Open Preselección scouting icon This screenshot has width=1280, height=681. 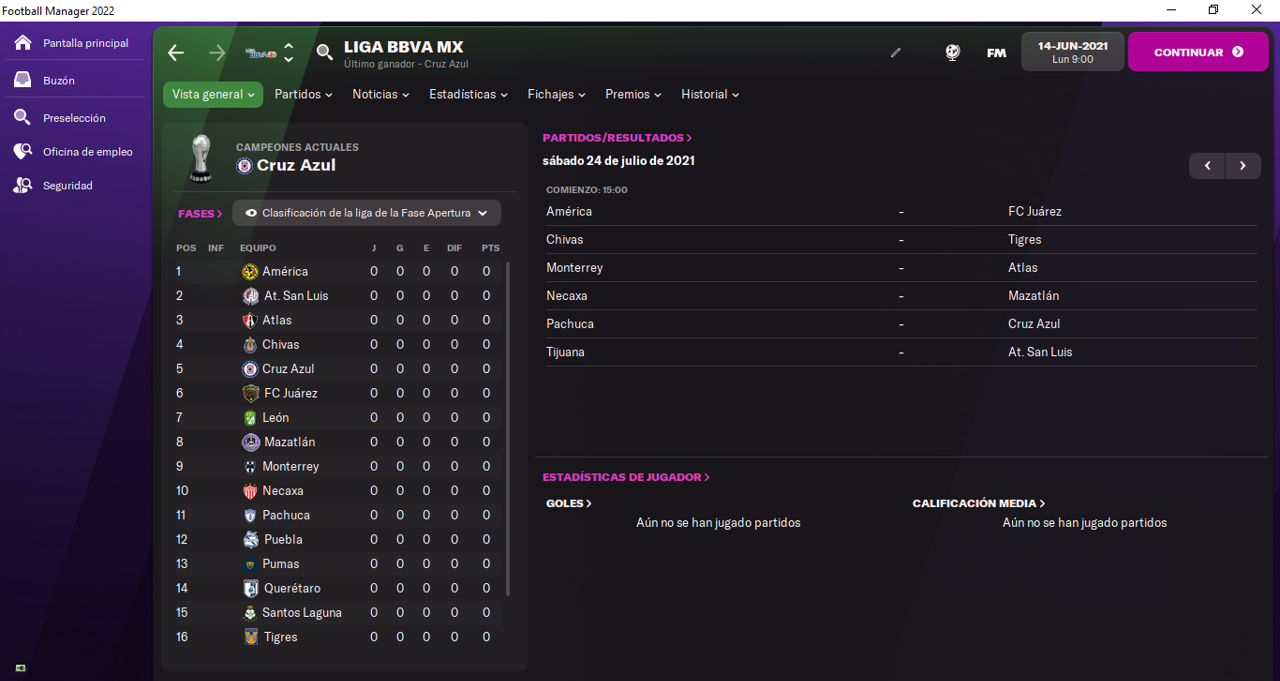tap(22, 118)
